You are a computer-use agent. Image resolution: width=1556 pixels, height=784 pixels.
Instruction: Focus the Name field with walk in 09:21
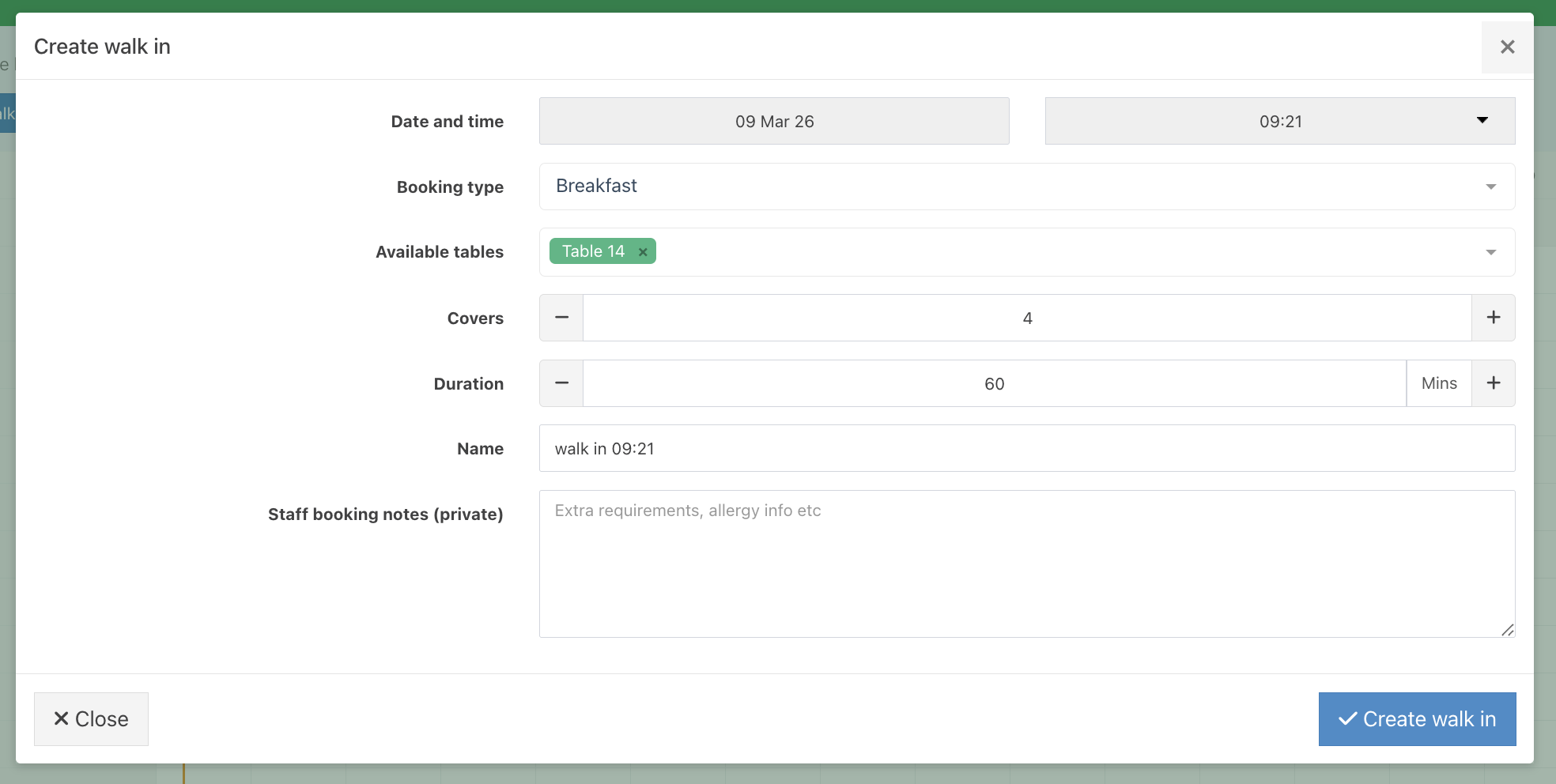(1027, 448)
